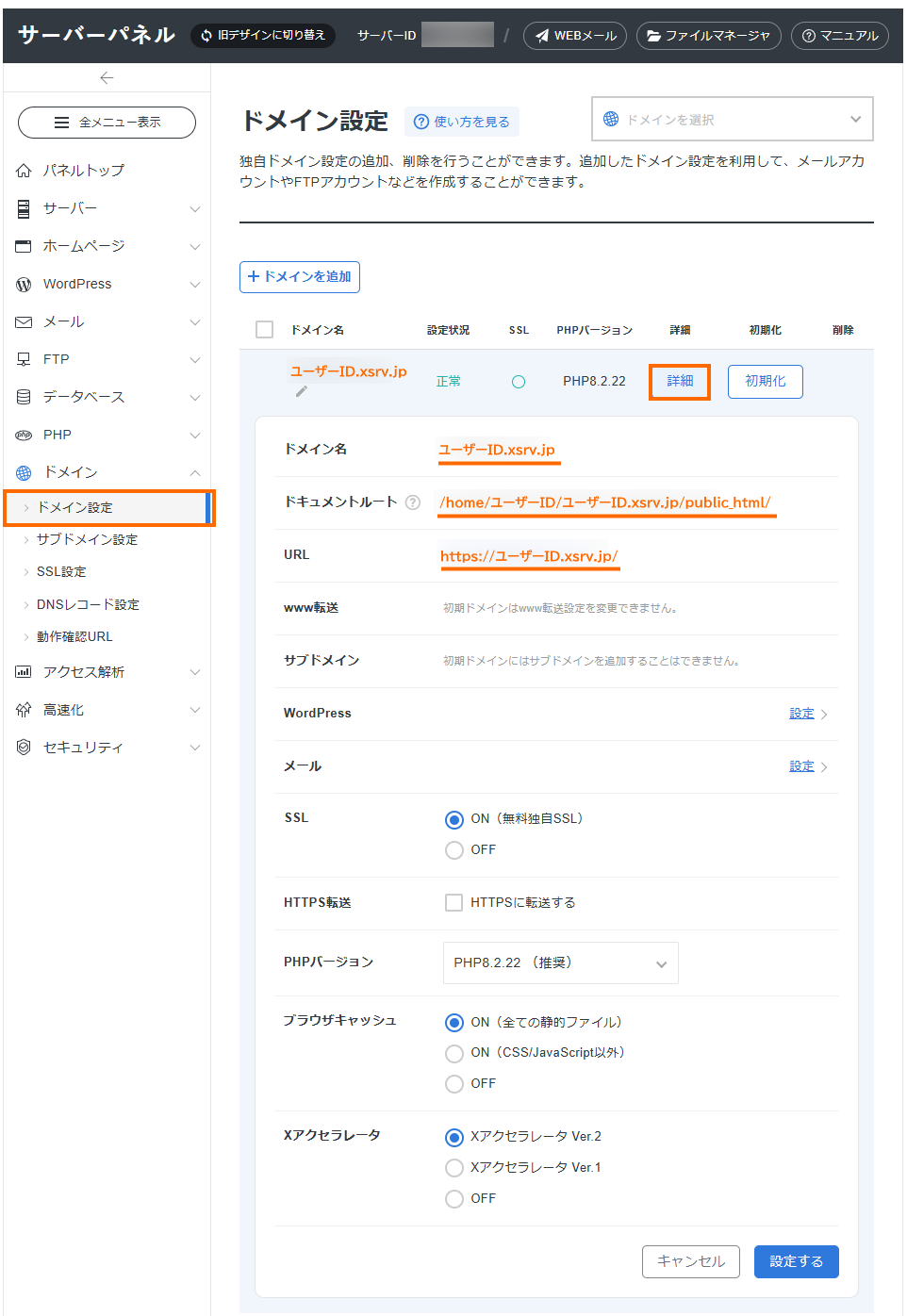The height and width of the screenshot is (1316, 907).
Task: Select Xアクセラレータ Ver.1 radio
Action: pos(454,1168)
